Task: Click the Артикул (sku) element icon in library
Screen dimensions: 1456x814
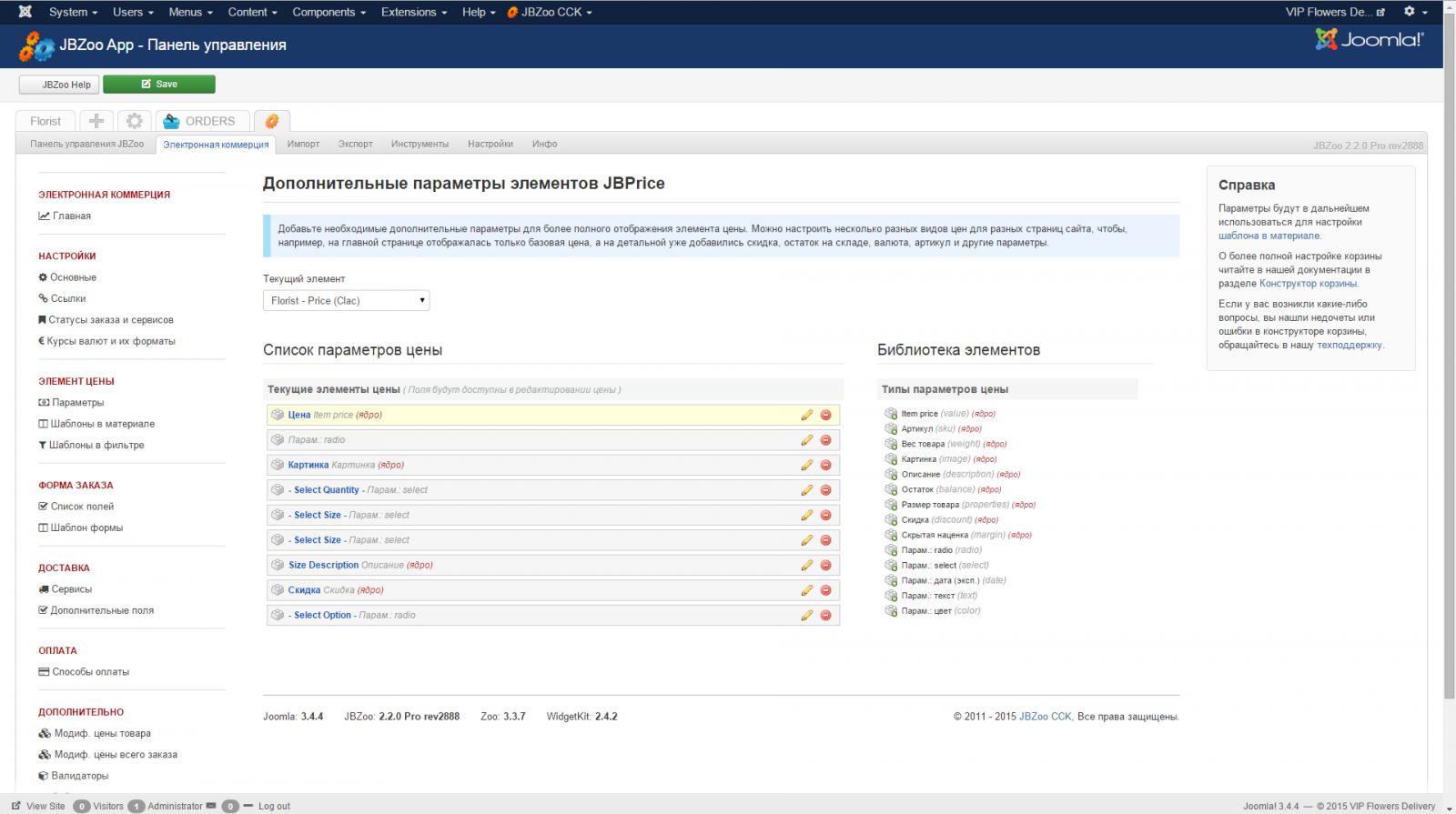Action: 891,428
